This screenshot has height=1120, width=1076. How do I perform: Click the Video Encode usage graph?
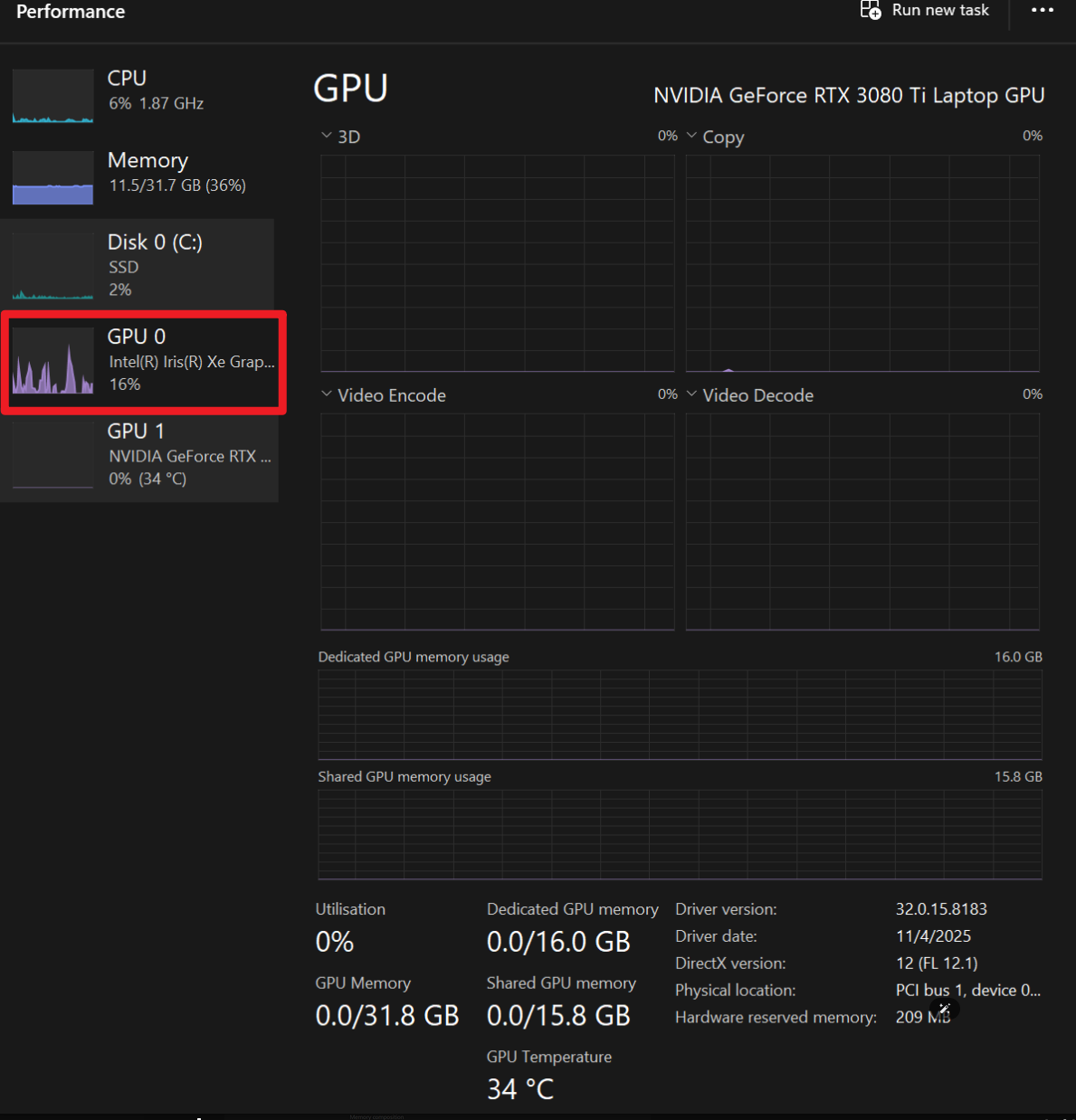(x=497, y=521)
